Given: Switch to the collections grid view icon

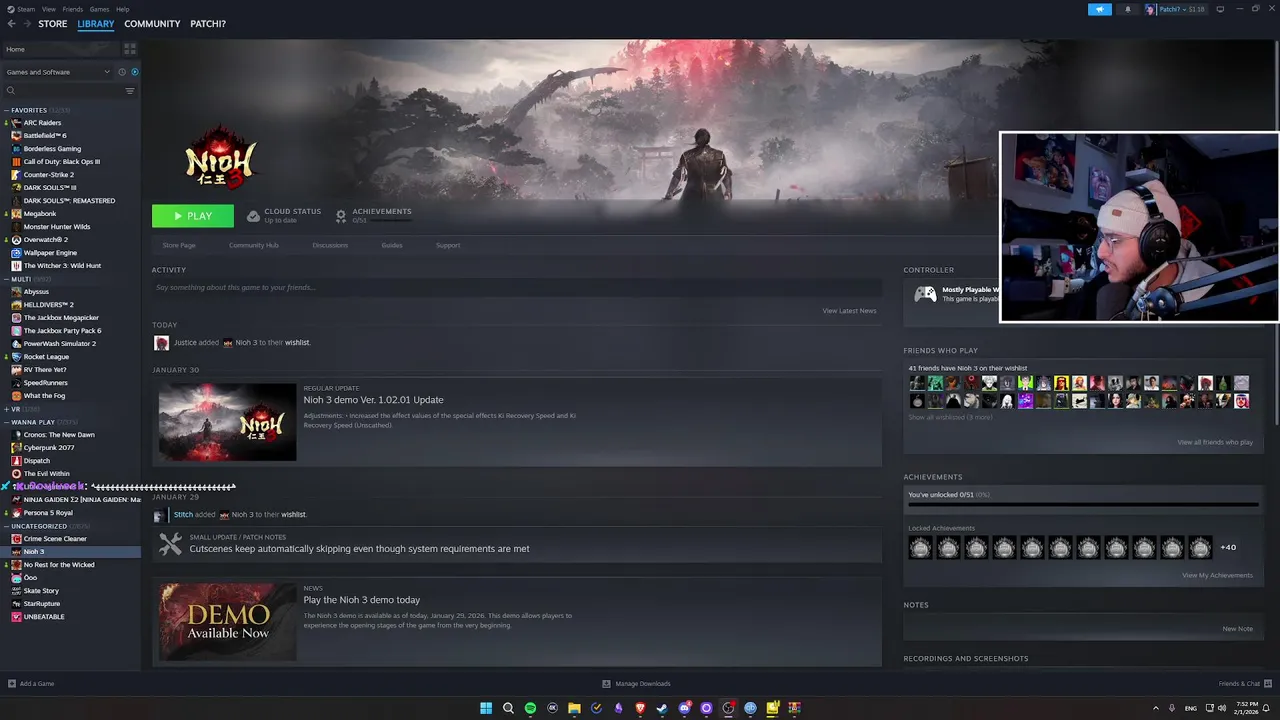Looking at the screenshot, I should pos(130,49).
